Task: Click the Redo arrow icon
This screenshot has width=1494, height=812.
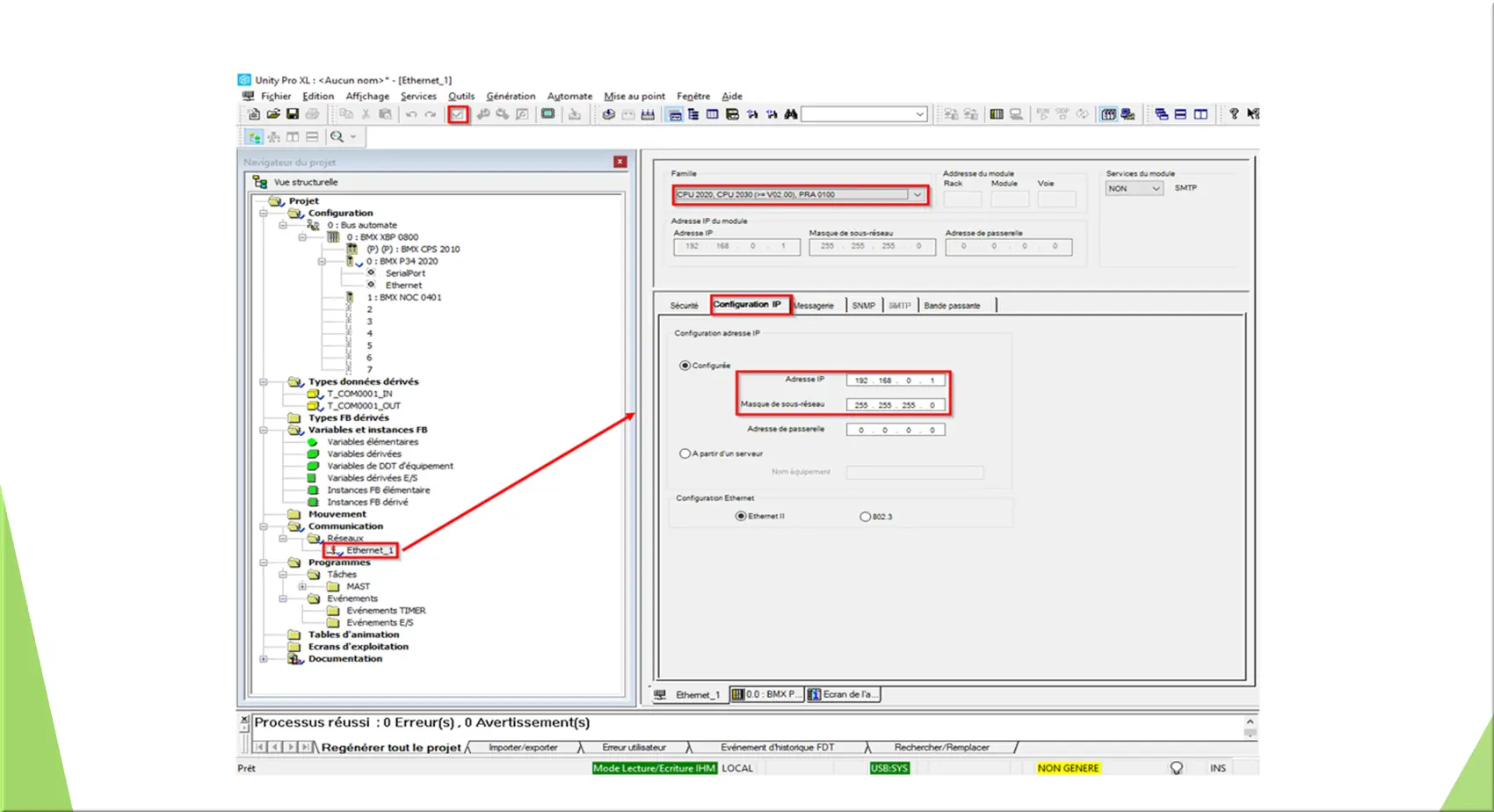Action: click(x=431, y=114)
